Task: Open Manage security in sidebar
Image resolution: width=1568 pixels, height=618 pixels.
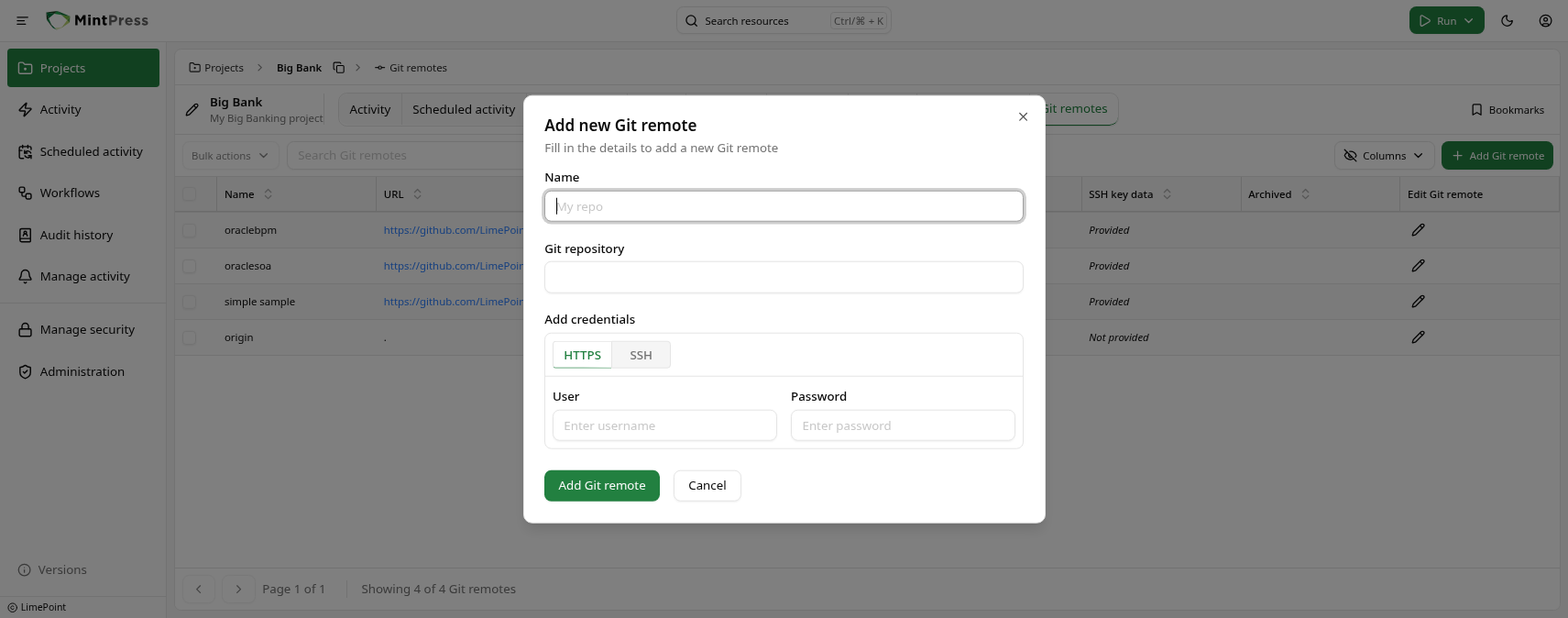Action: tap(83, 329)
